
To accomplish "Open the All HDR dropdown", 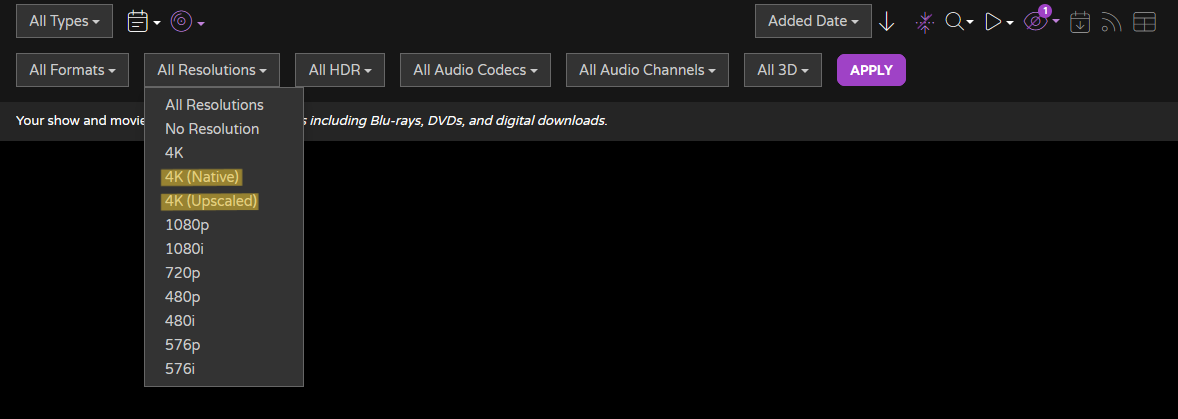I will tap(340, 70).
